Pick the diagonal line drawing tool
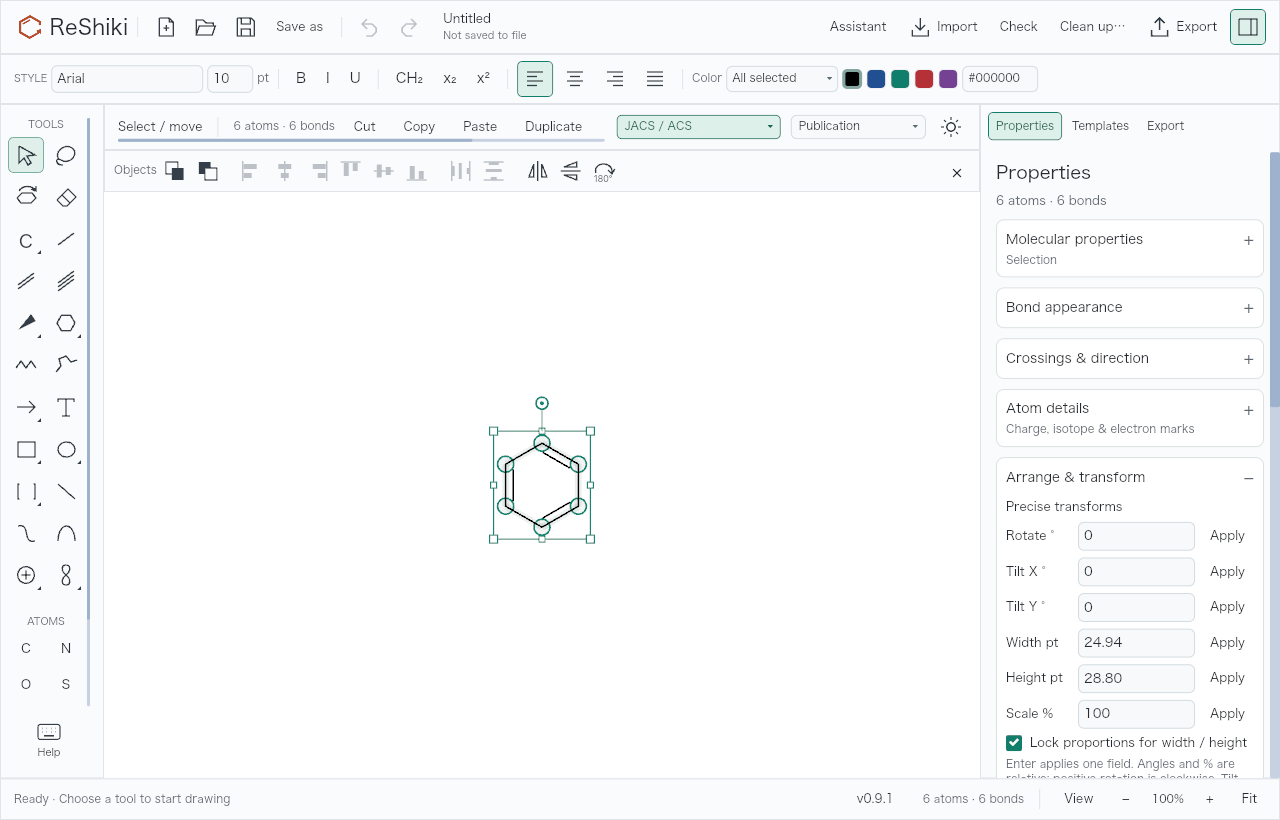The width and height of the screenshot is (1280, 820). tap(66, 491)
